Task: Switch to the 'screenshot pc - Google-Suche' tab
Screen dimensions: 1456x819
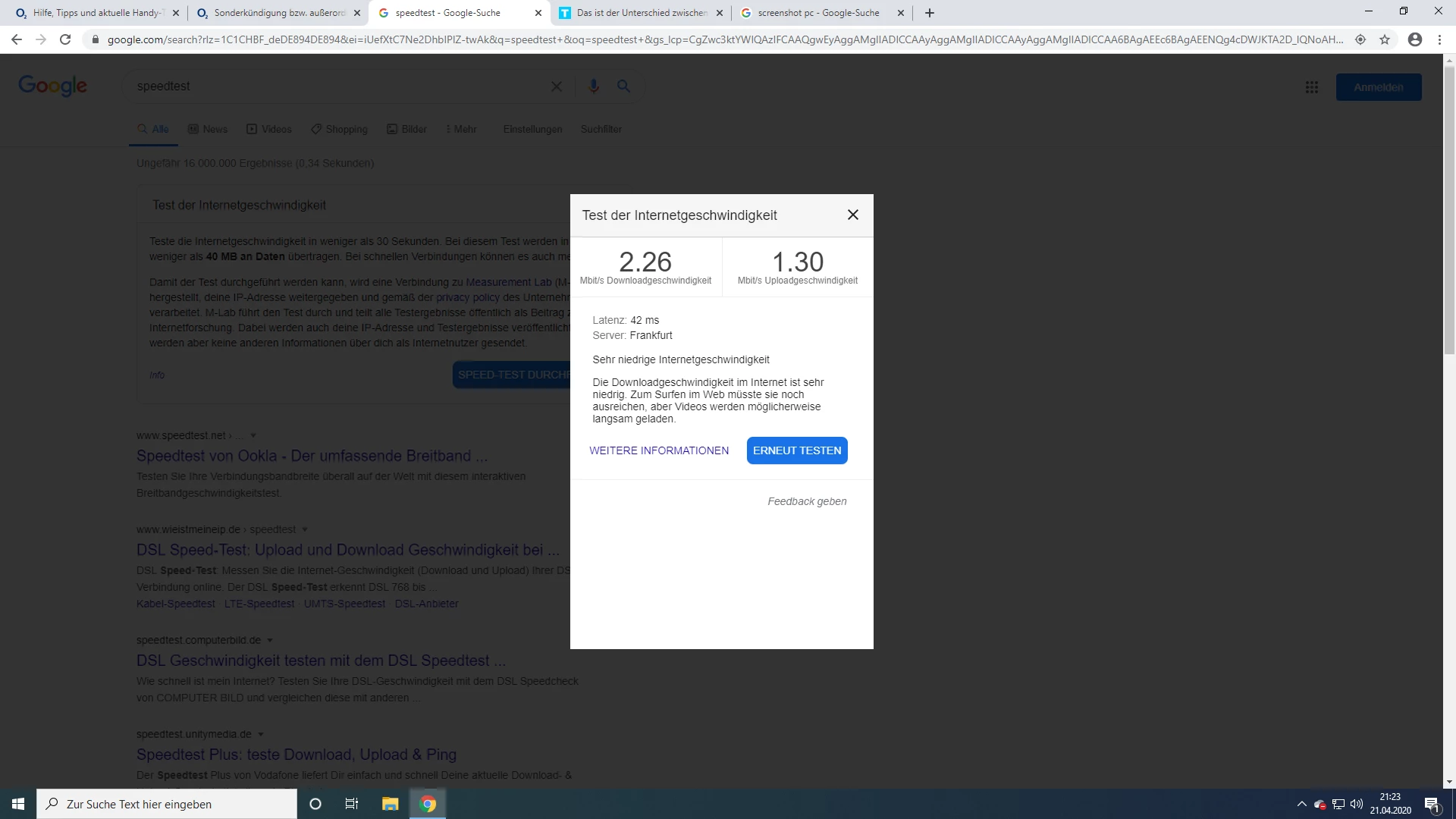Action: 817,13
